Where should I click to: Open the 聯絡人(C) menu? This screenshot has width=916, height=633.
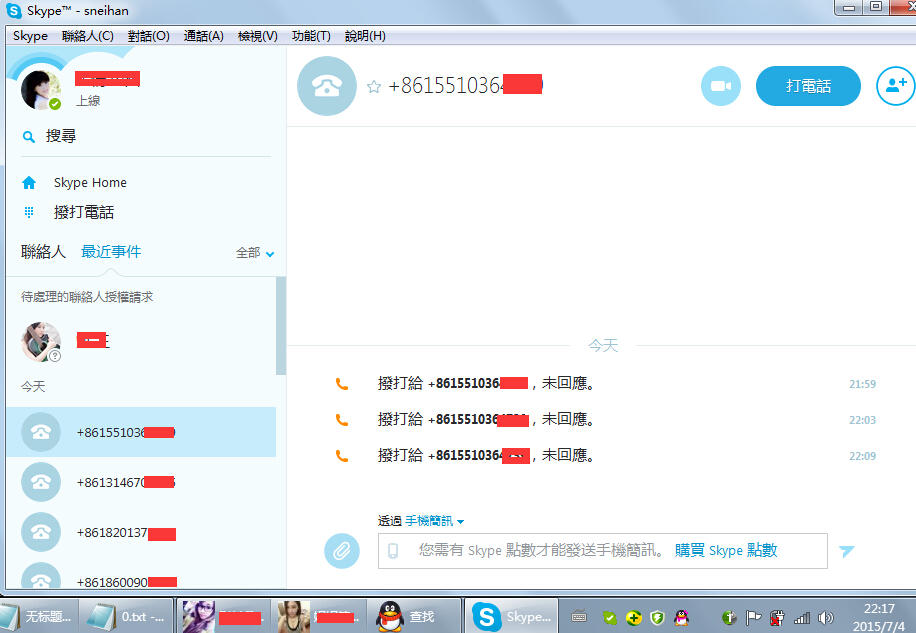pyautogui.click(x=88, y=36)
